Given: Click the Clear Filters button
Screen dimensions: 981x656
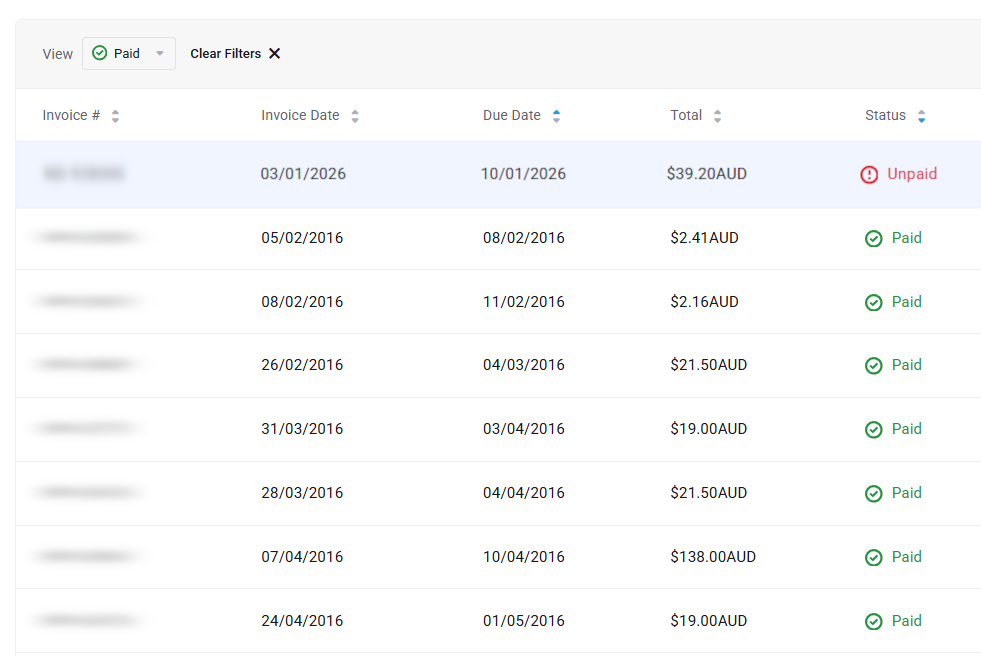Looking at the screenshot, I should pyautogui.click(x=226, y=54).
